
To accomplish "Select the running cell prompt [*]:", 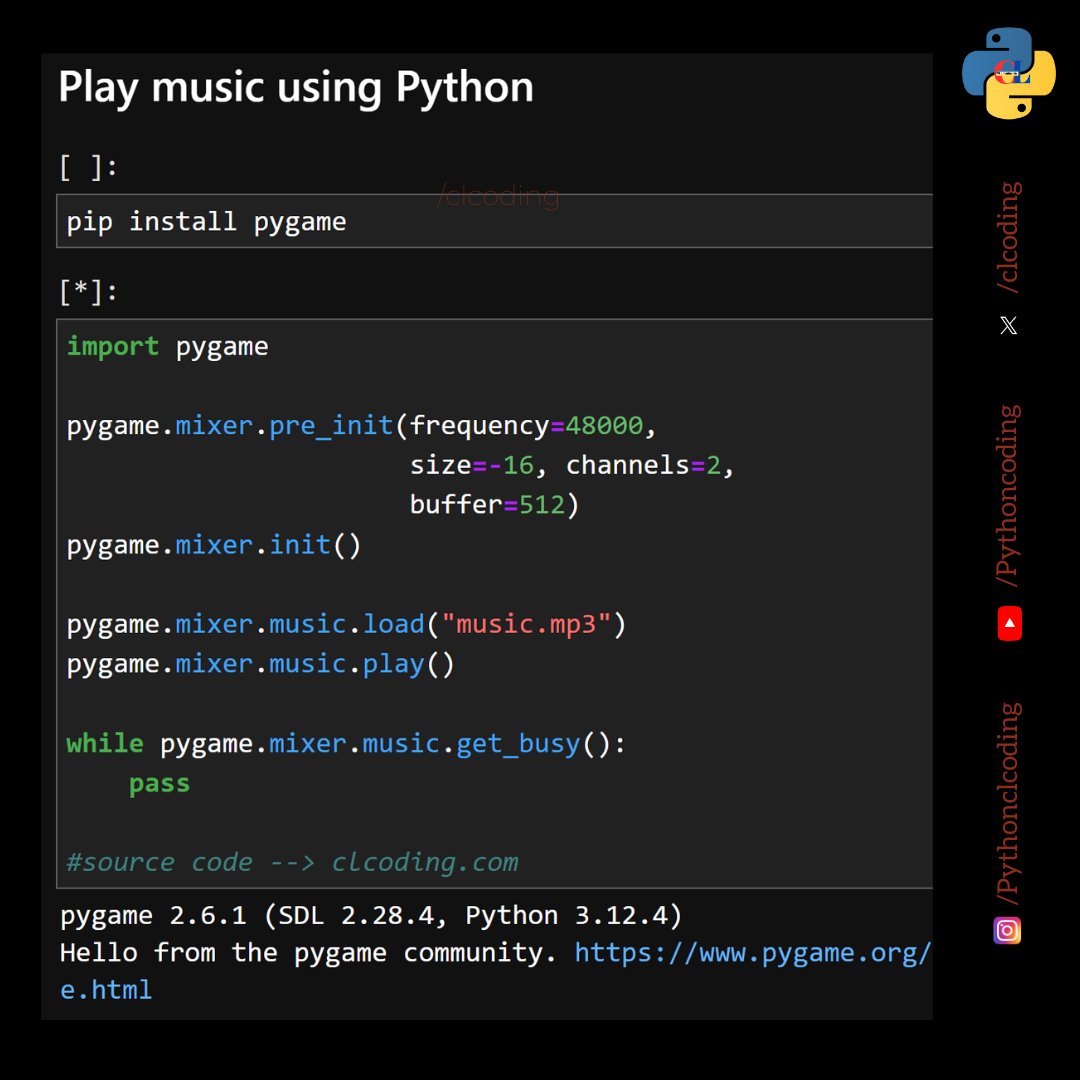I will [88, 290].
